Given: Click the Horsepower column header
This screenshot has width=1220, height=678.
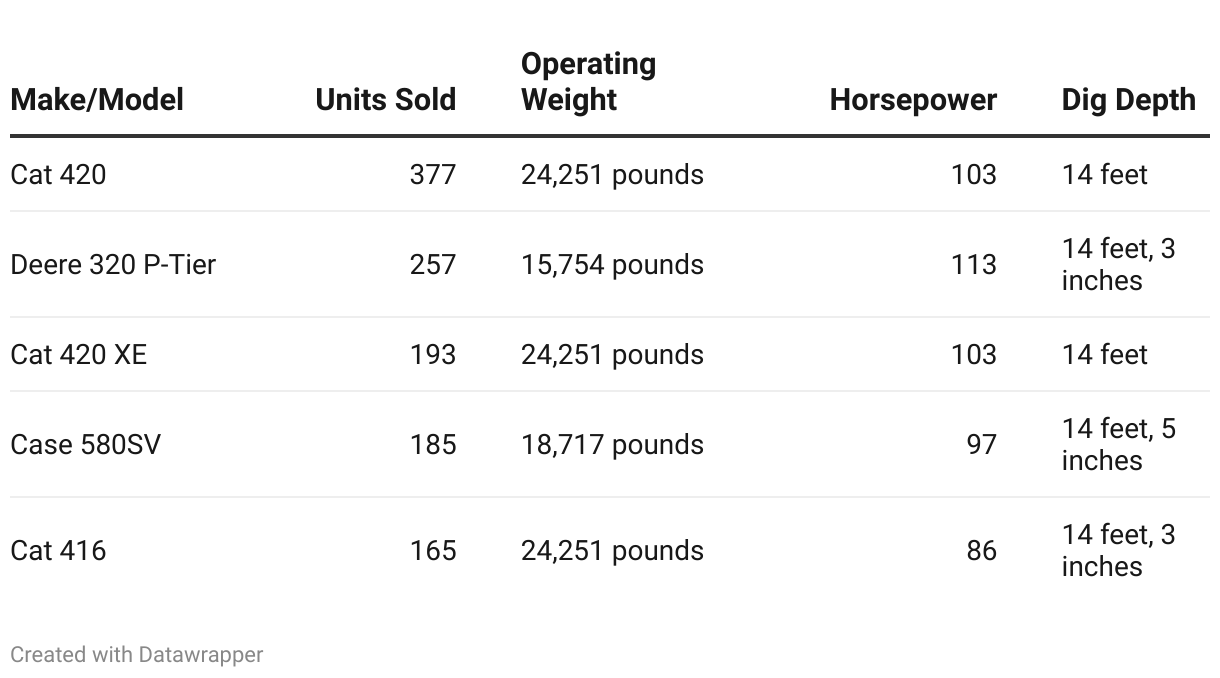Looking at the screenshot, I should point(913,100).
